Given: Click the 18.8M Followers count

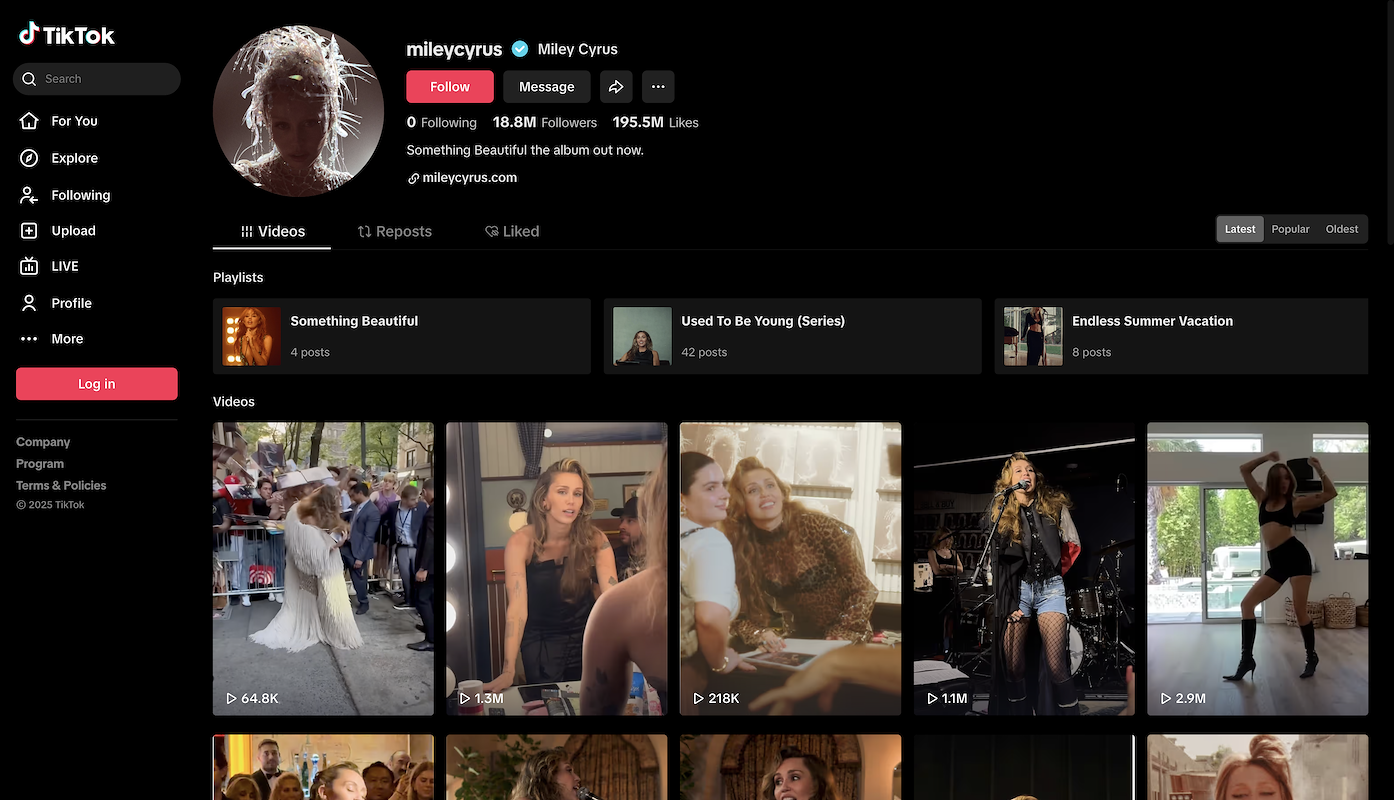Looking at the screenshot, I should (545, 122).
